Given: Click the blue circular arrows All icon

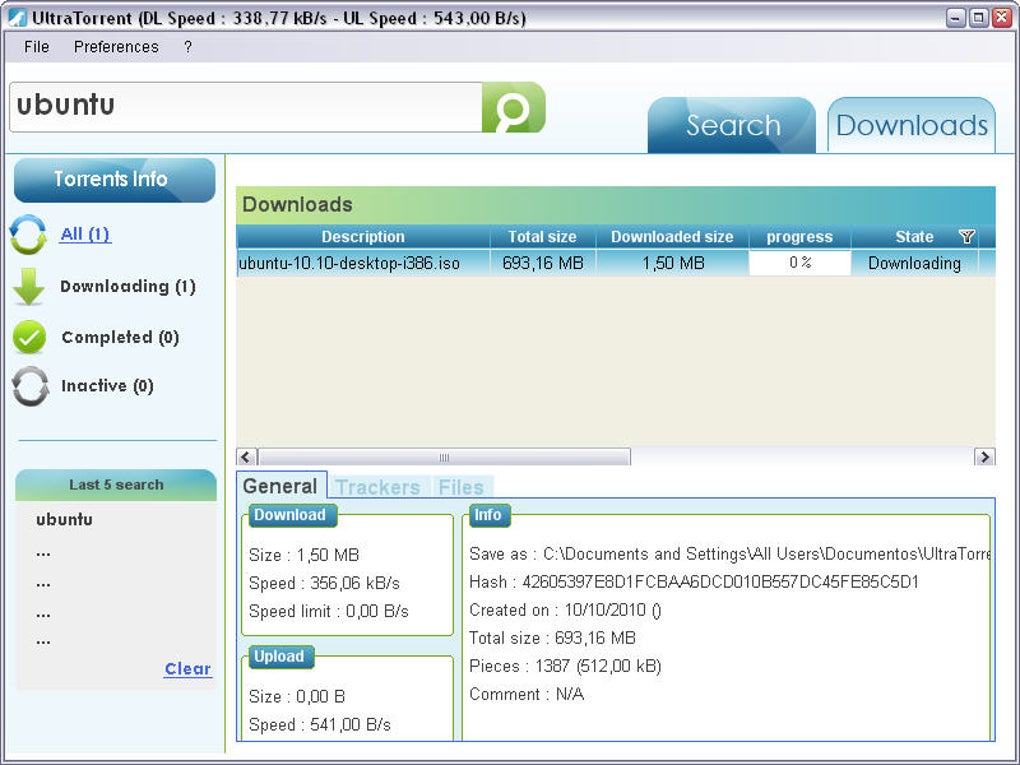Looking at the screenshot, I should [x=28, y=235].
